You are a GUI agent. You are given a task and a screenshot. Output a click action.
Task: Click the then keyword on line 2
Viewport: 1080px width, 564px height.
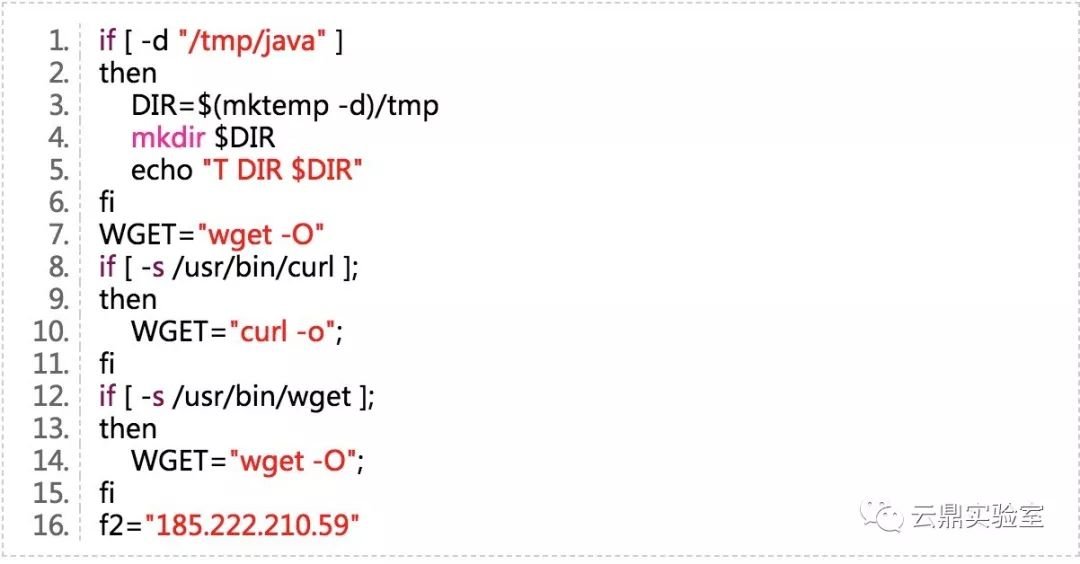coord(128,73)
